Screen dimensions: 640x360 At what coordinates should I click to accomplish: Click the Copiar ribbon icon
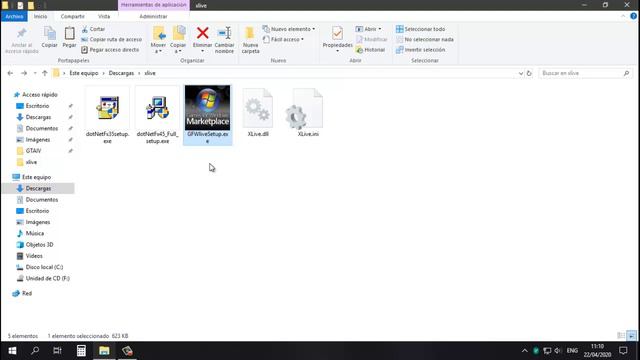coord(49,38)
